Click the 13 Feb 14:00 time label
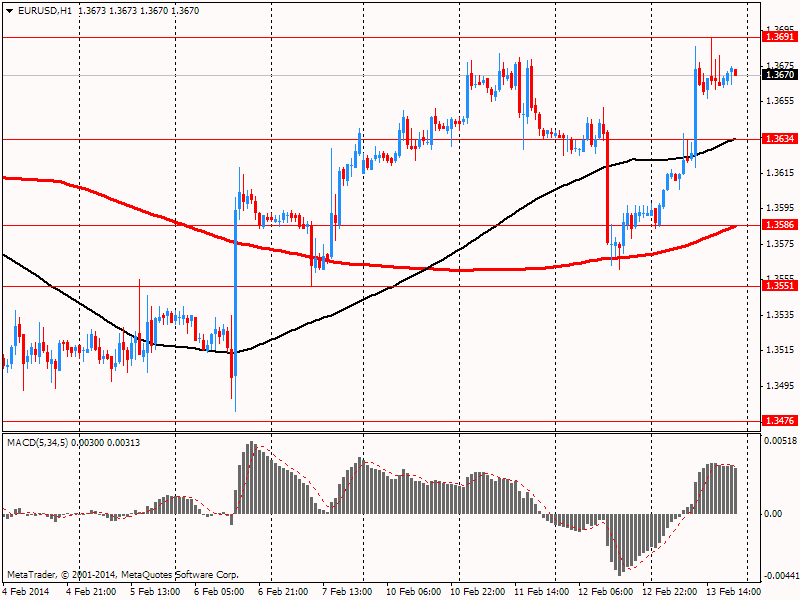The height and width of the screenshot is (600, 800). pyautogui.click(x=734, y=592)
